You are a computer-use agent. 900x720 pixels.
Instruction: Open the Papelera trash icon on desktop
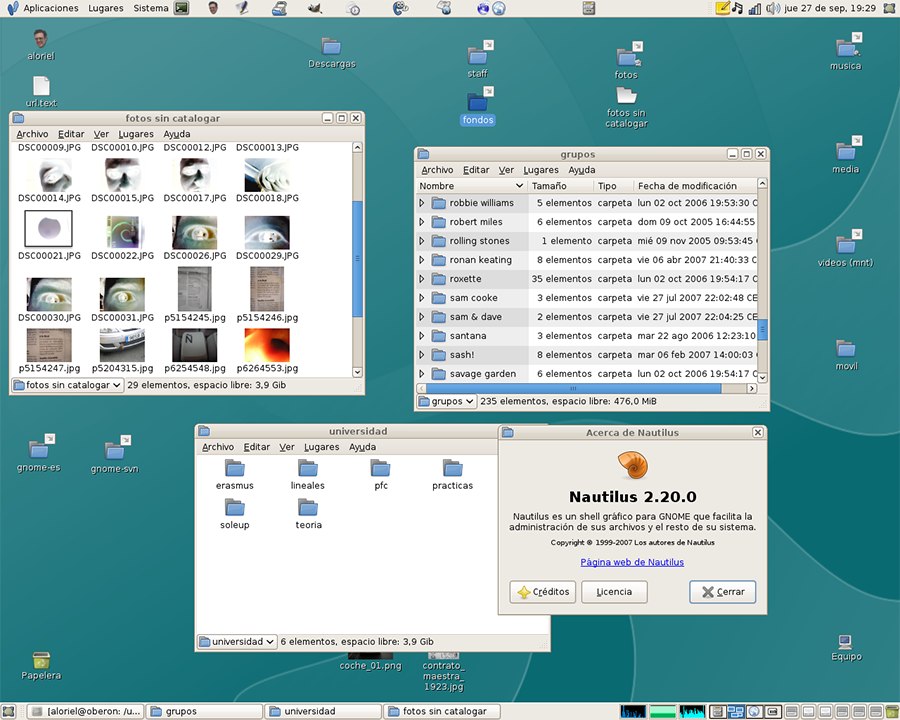point(41,661)
